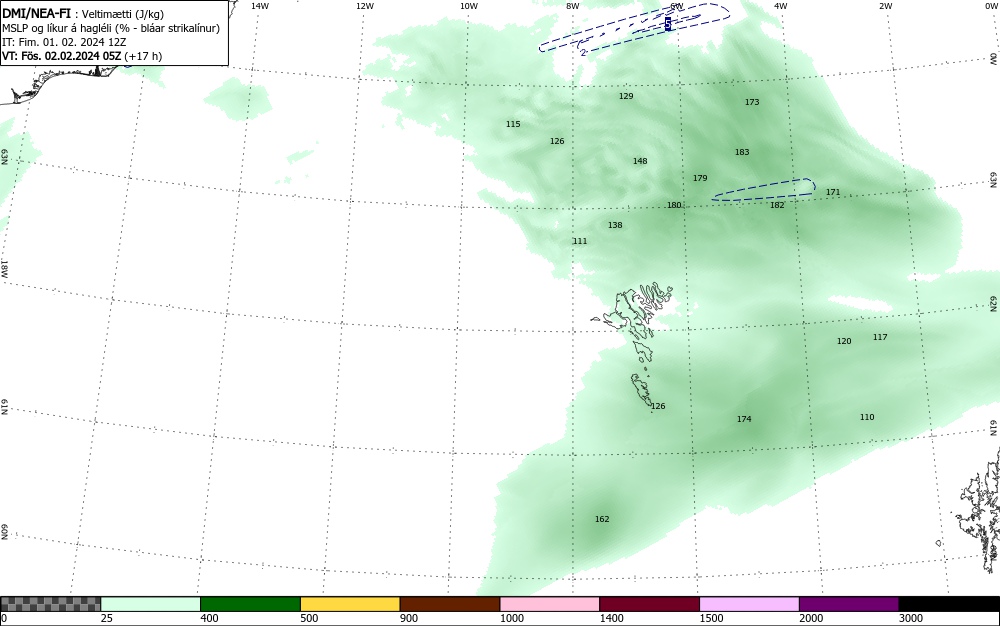Select the map value 115

[513, 124]
